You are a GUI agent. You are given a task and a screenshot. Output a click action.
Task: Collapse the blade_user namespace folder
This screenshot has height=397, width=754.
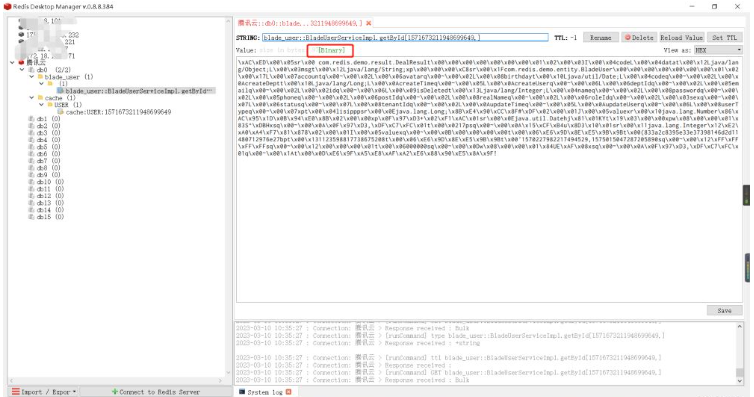32,77
